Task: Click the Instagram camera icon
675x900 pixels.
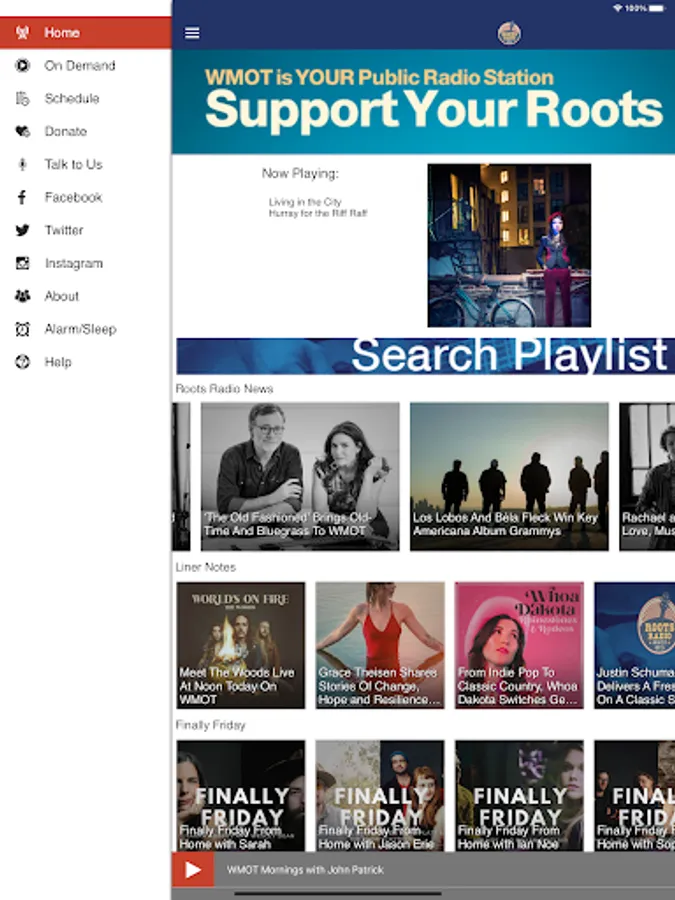Action: 22,263
